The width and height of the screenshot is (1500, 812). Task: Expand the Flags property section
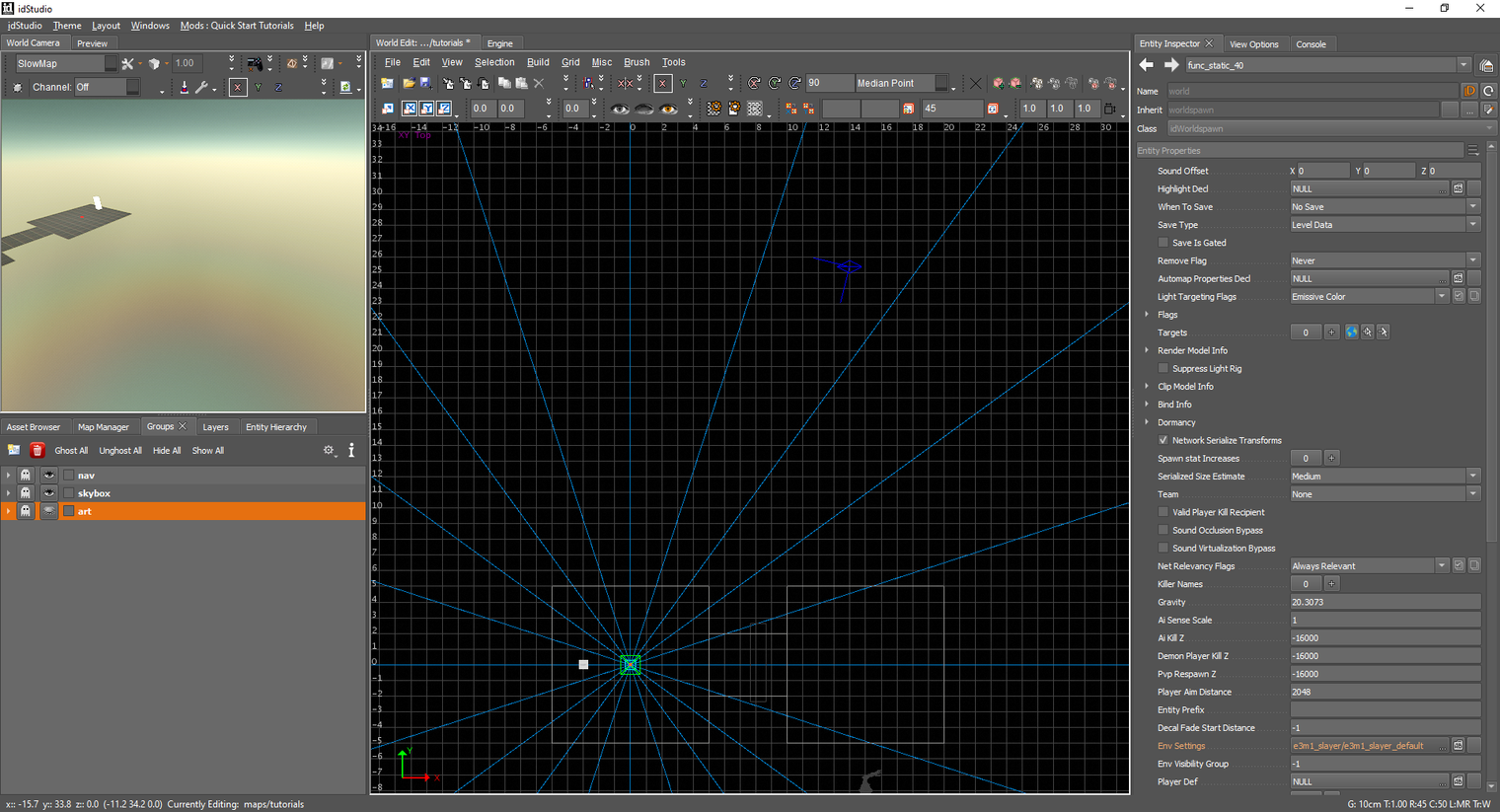click(x=1147, y=315)
